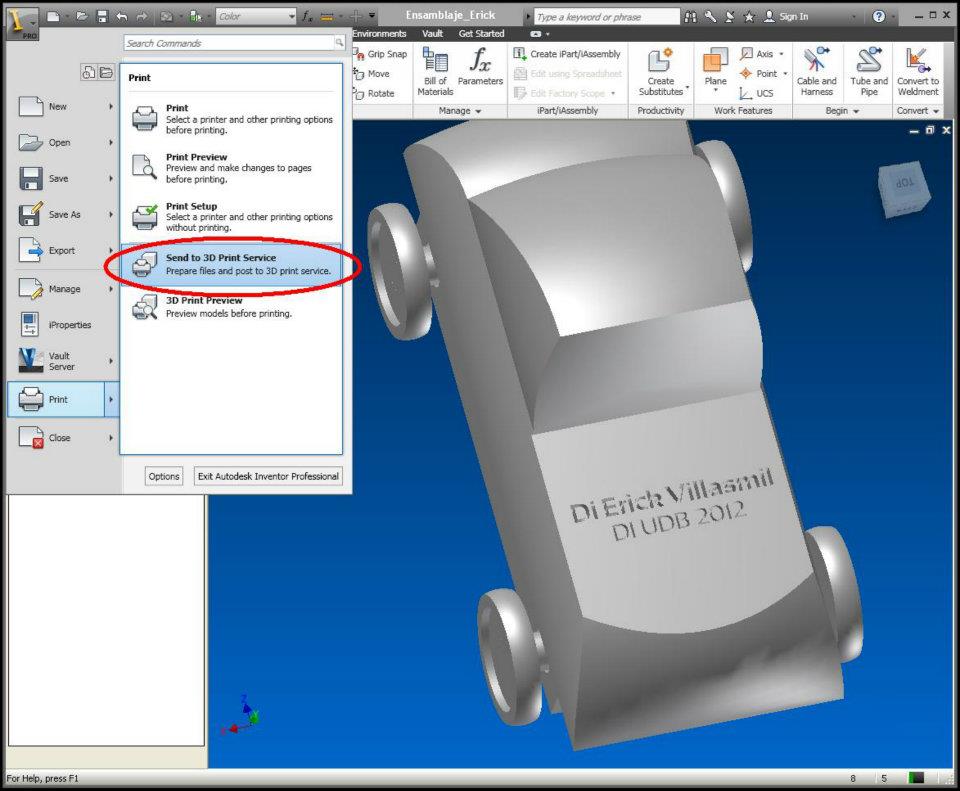Screen dimensions: 960x791
Task: Click the fx parameters icon in title bar
Action: coord(307,17)
